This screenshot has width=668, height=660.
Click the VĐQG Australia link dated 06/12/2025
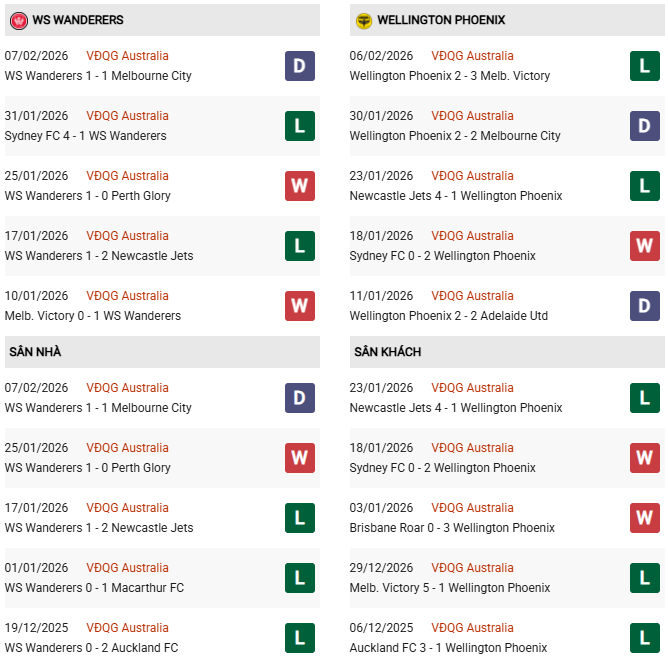[x=472, y=628]
